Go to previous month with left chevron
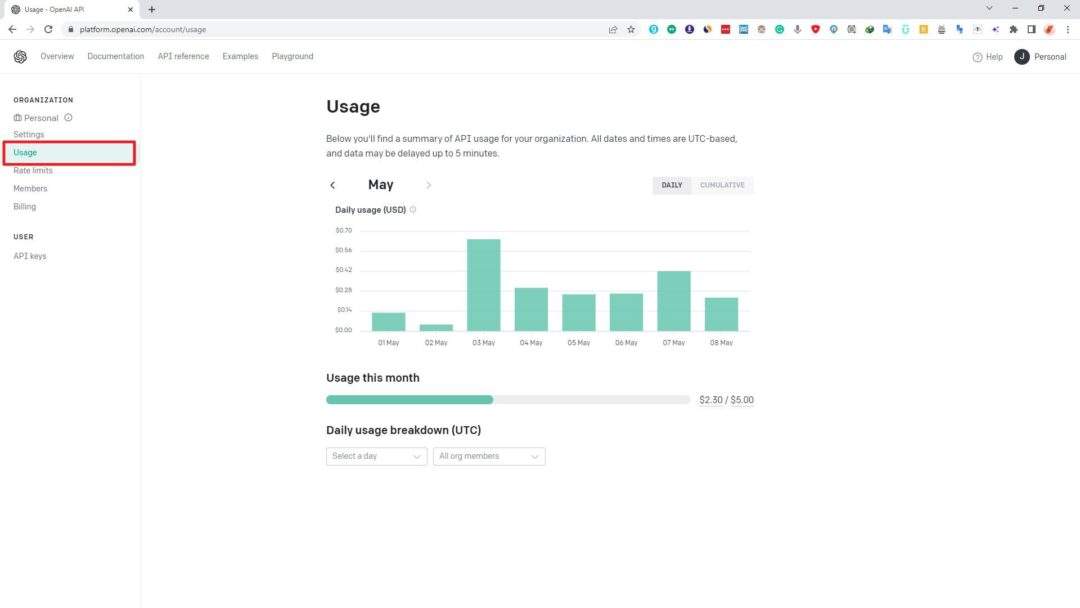The image size is (1080, 608). point(333,185)
